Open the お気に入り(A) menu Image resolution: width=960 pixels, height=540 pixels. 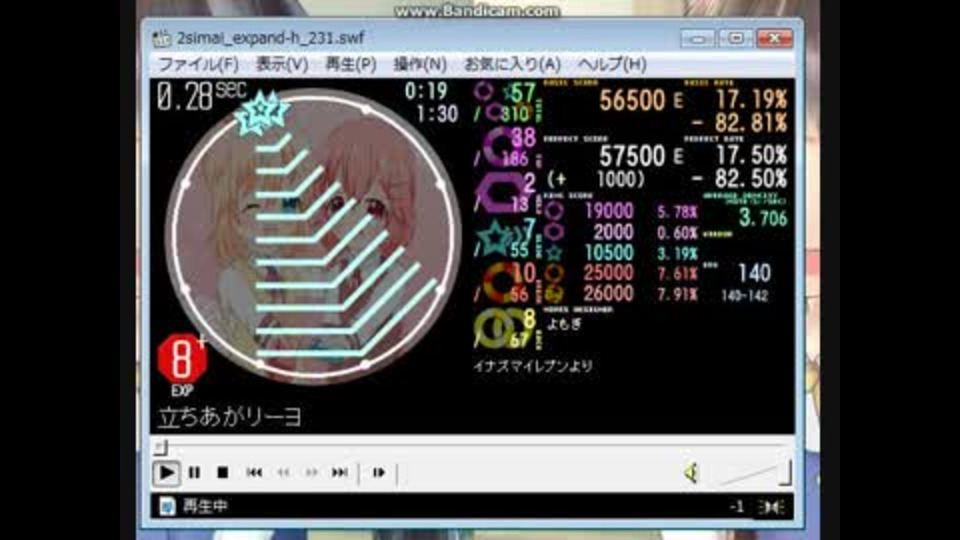coord(512,64)
